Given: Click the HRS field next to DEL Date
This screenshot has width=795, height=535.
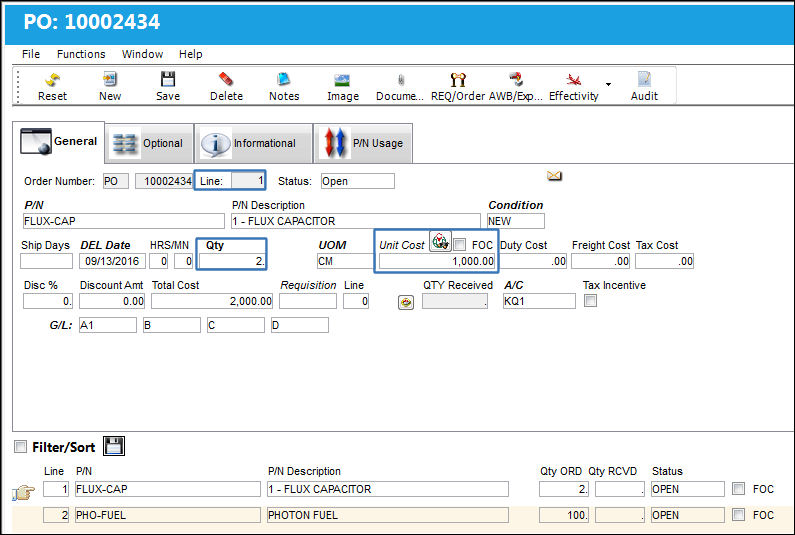Looking at the screenshot, I should tap(159, 261).
